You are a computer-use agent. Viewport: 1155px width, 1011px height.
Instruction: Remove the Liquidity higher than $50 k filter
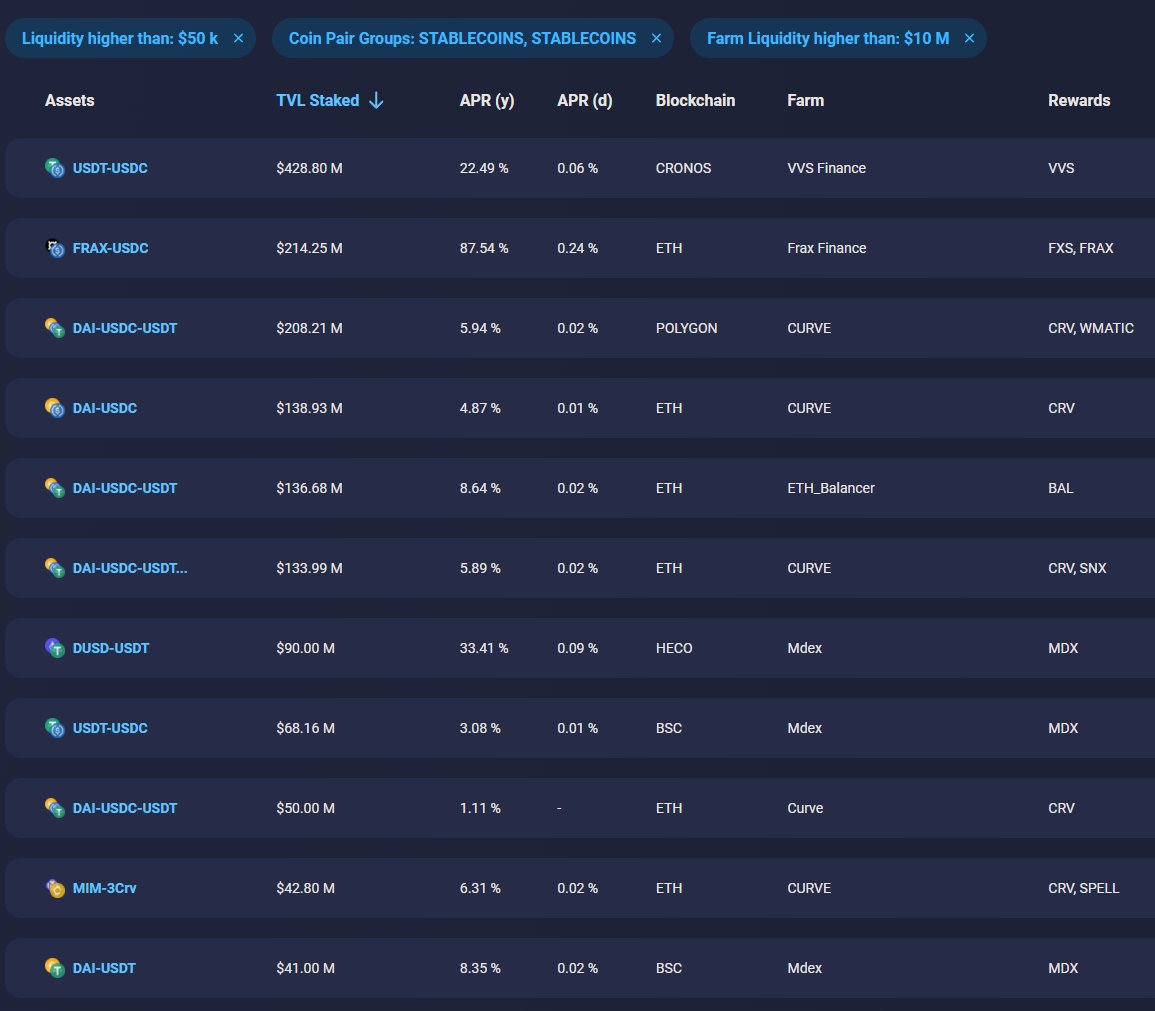point(238,38)
